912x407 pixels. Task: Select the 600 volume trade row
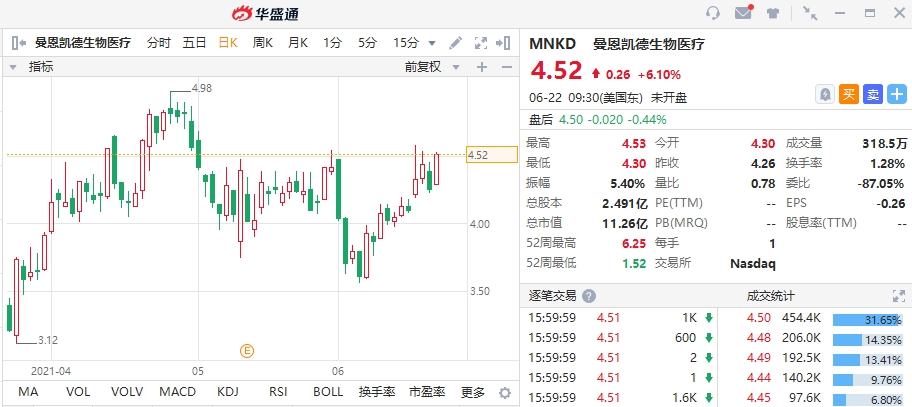coord(620,338)
